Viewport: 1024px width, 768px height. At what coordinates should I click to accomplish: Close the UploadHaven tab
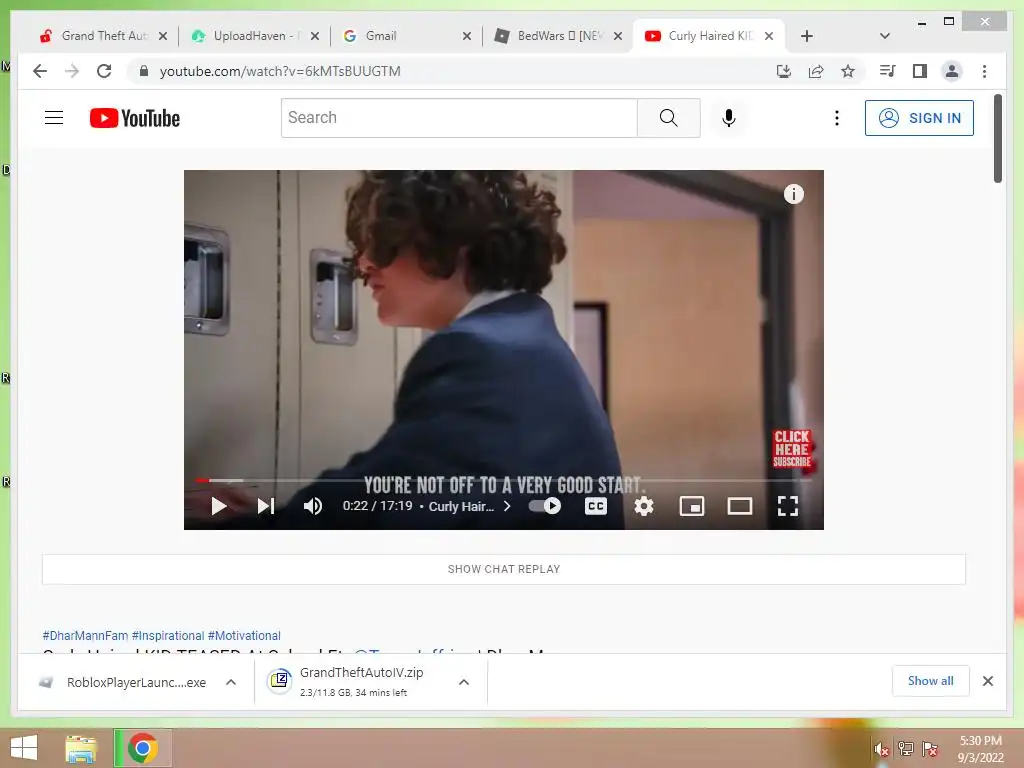[x=315, y=36]
